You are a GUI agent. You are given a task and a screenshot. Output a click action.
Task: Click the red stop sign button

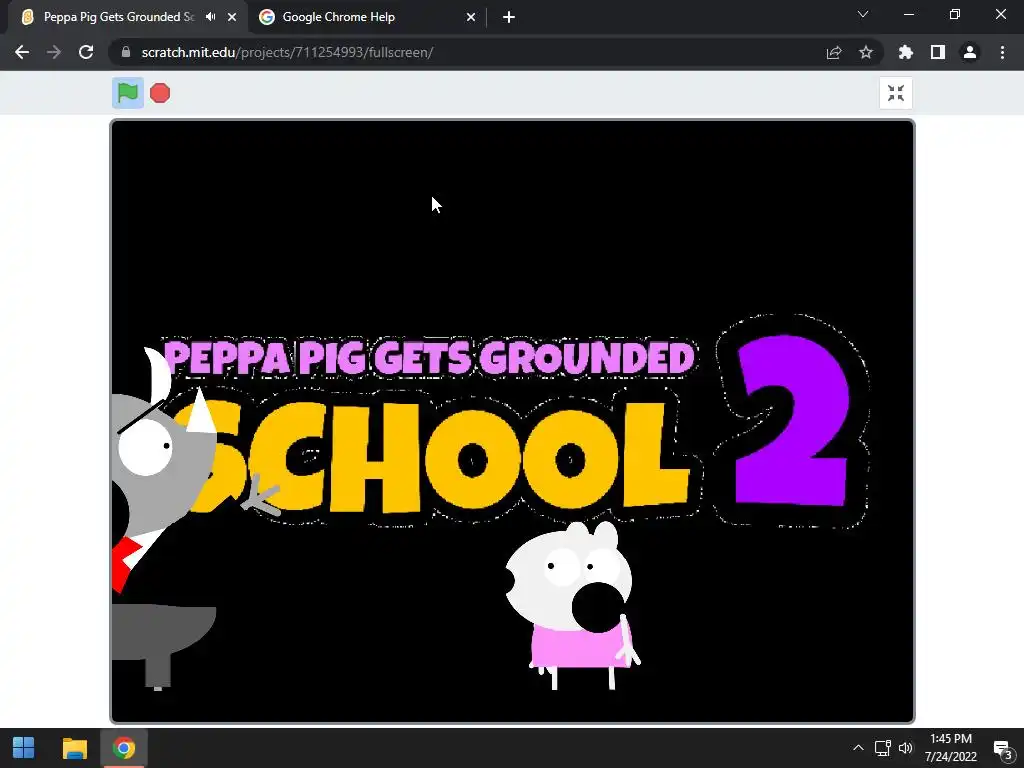160,93
